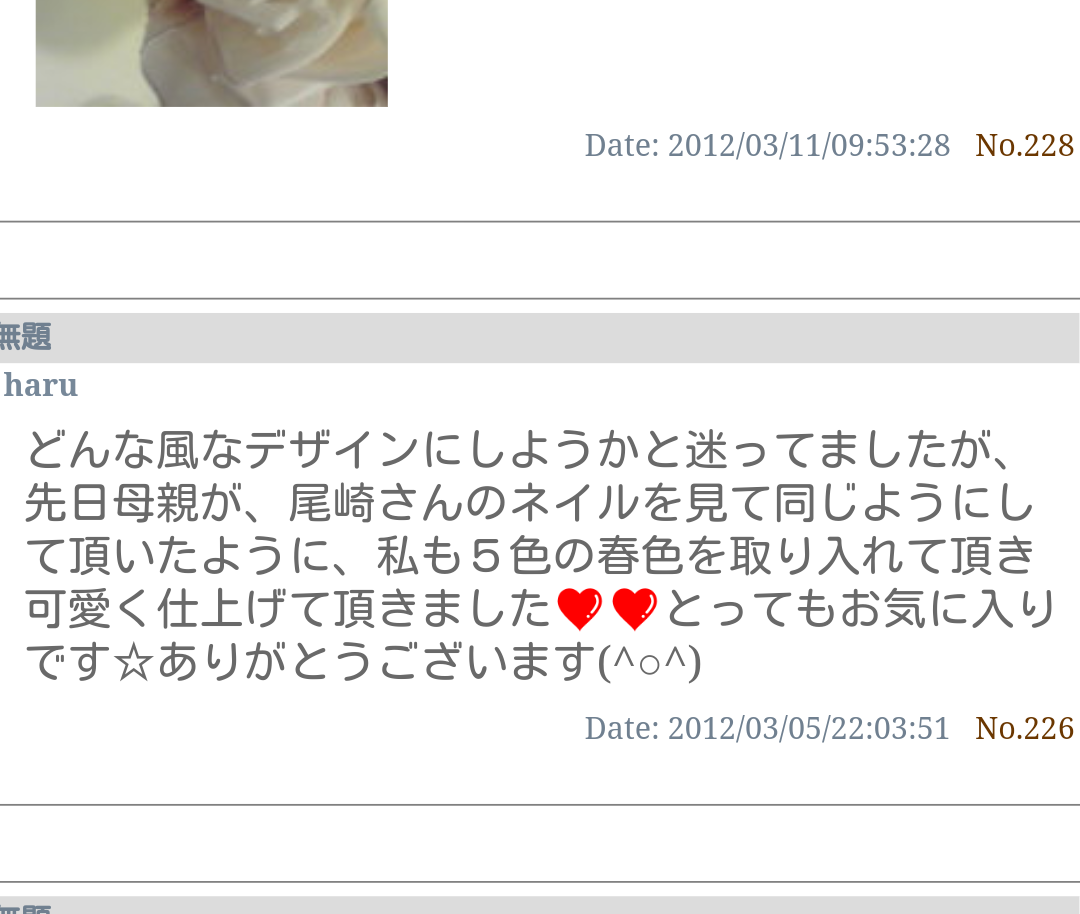1080x914 pixels.
Task: Click the second red heart emoji
Action: click(x=634, y=610)
